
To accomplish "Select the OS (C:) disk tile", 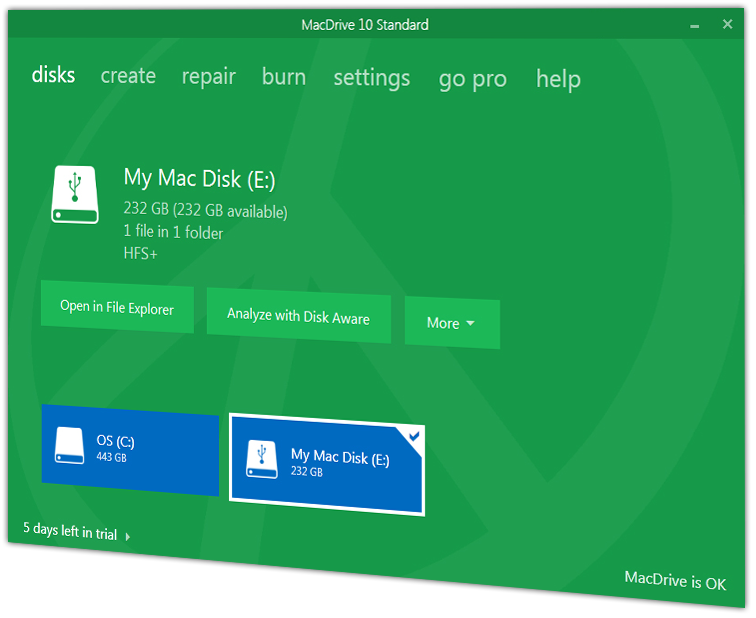I will coord(130,450).
